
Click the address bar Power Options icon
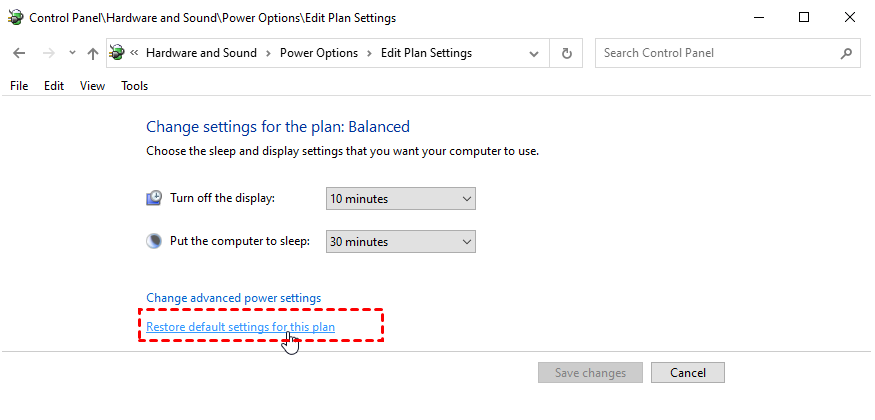pos(117,53)
